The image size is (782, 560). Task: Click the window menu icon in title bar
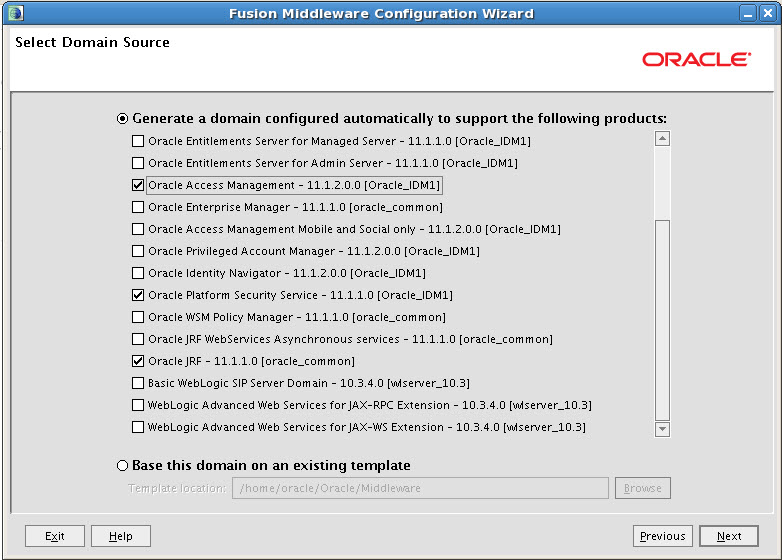[14, 13]
